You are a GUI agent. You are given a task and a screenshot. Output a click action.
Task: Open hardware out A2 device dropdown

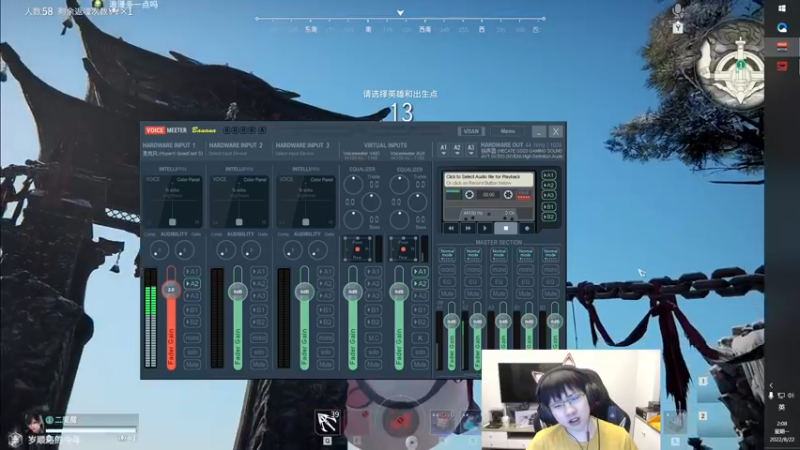pos(457,149)
